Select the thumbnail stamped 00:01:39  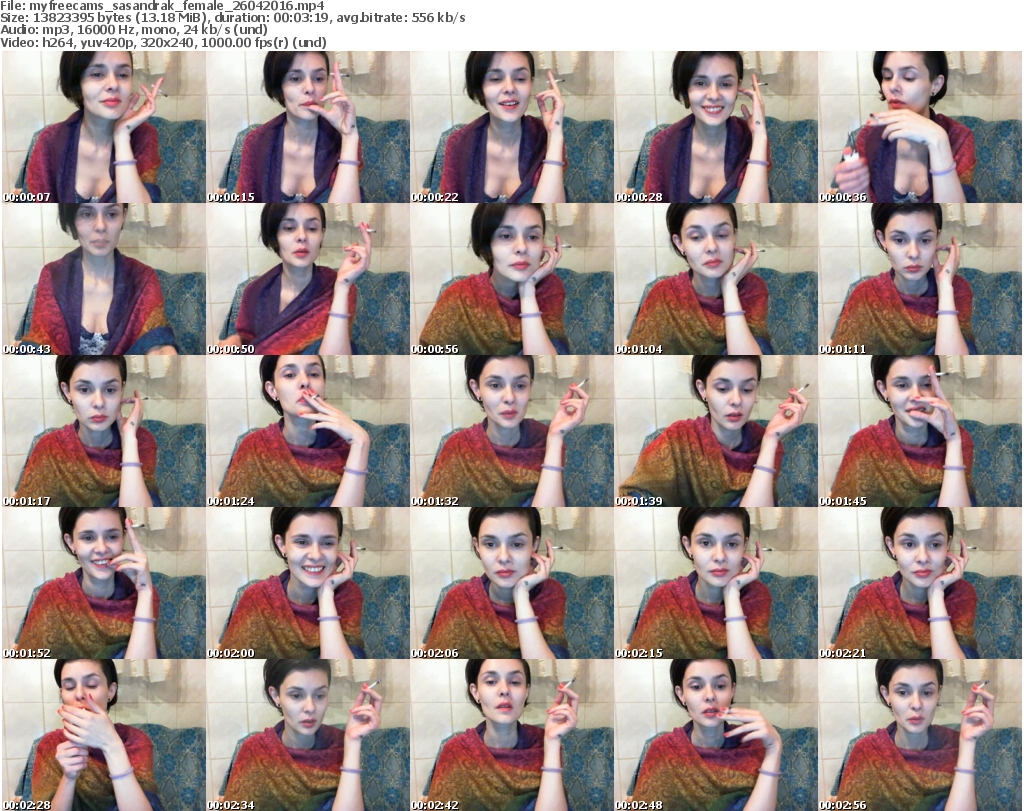point(716,431)
